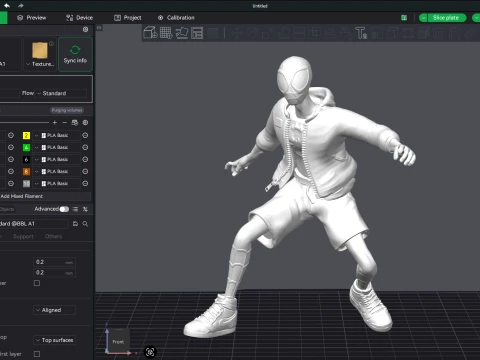
Task: Click the Add plate grid icon
Action: [166, 33]
